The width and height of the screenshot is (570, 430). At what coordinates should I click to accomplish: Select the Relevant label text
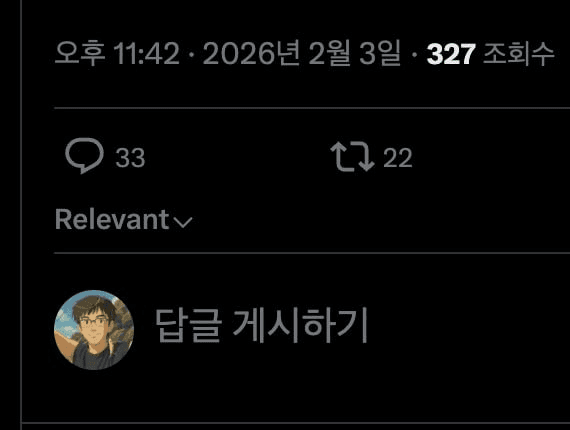[112, 220]
